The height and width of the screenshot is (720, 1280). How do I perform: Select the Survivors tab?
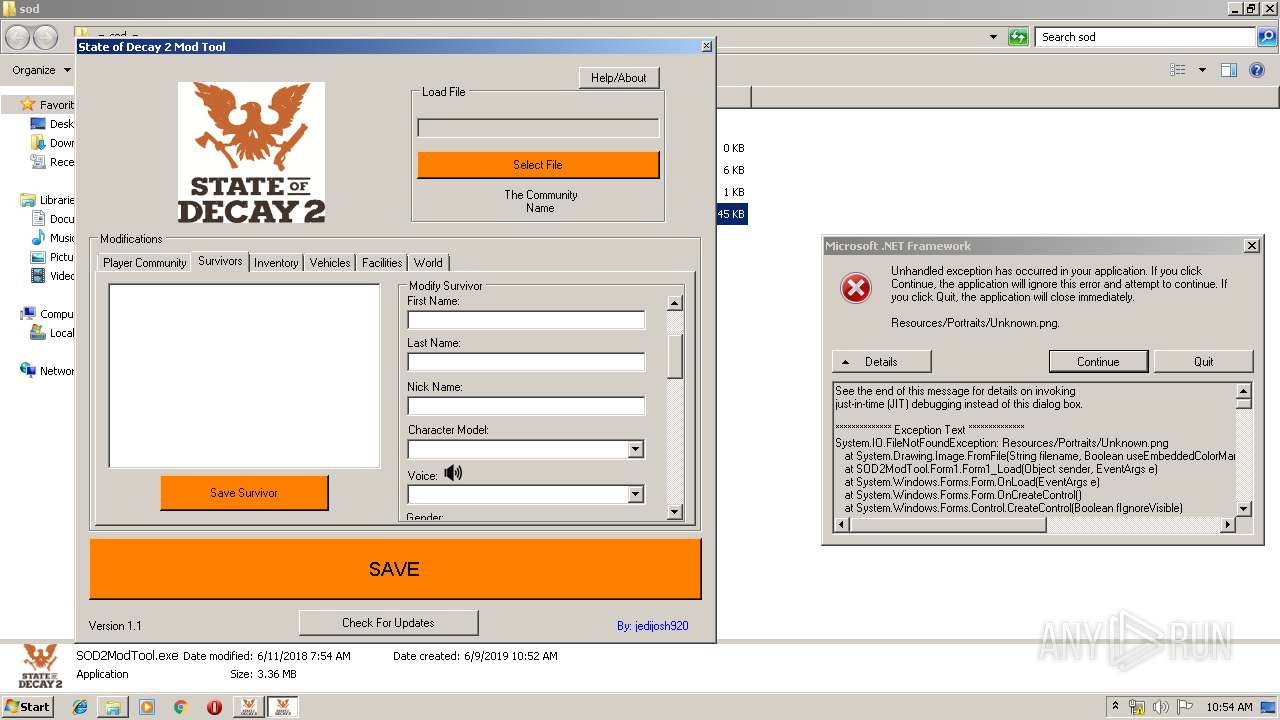tap(220, 261)
